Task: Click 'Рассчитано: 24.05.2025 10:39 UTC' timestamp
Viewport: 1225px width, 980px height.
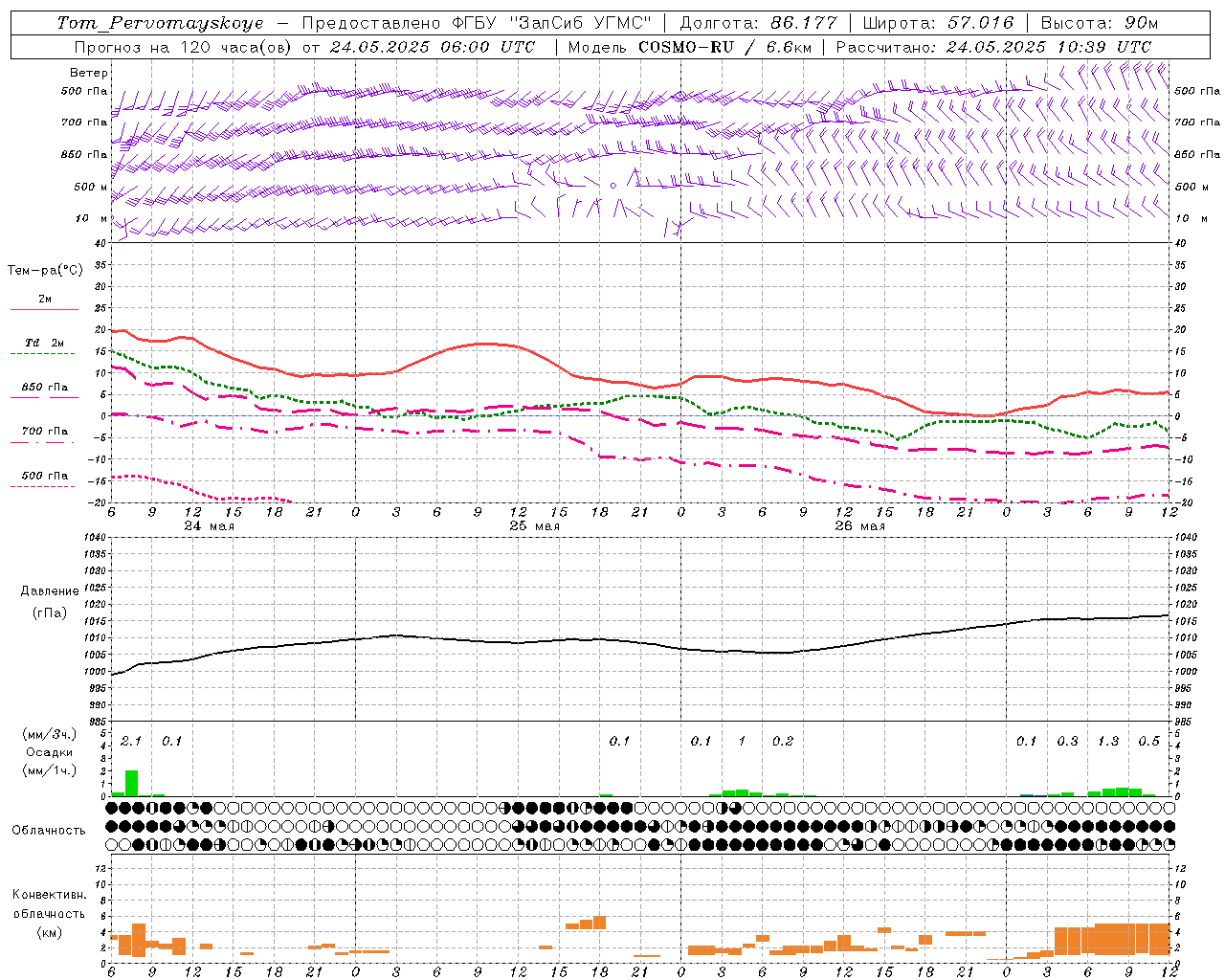Action: coord(993,47)
